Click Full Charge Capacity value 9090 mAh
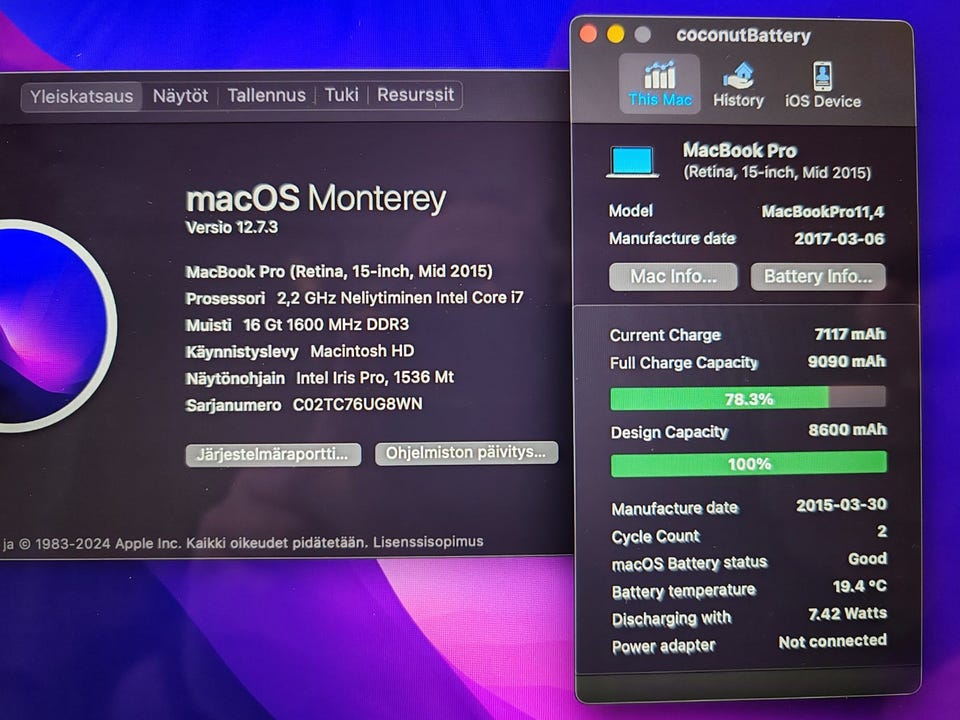Image resolution: width=960 pixels, height=720 pixels. tap(847, 361)
